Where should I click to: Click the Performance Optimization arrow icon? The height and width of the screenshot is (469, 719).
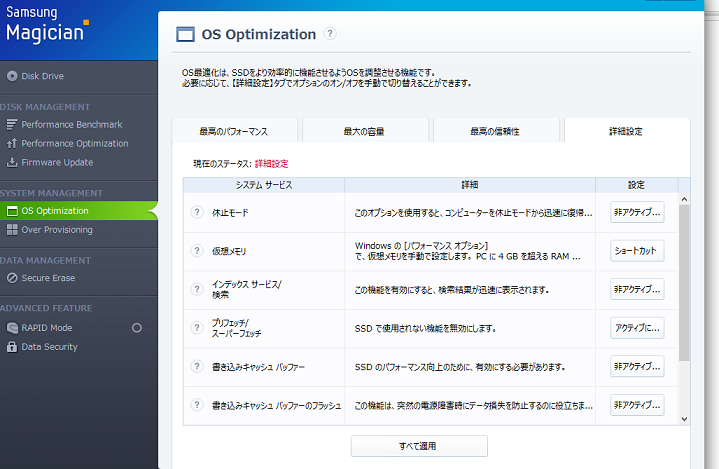click(12, 143)
